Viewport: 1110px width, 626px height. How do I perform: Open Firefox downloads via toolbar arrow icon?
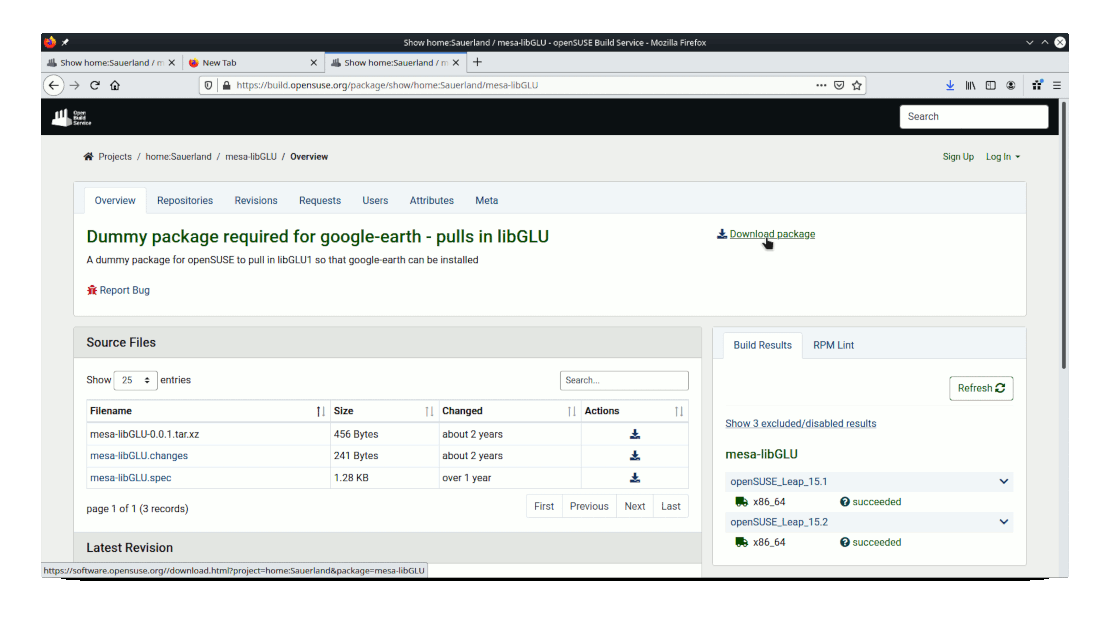pos(950,85)
